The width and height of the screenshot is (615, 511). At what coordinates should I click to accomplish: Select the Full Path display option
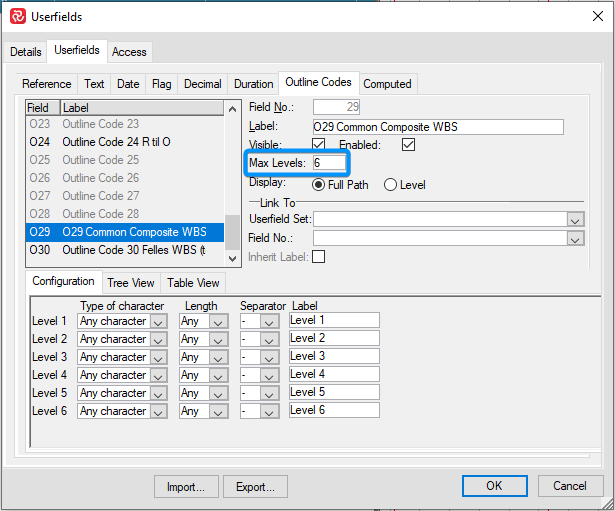coord(319,184)
